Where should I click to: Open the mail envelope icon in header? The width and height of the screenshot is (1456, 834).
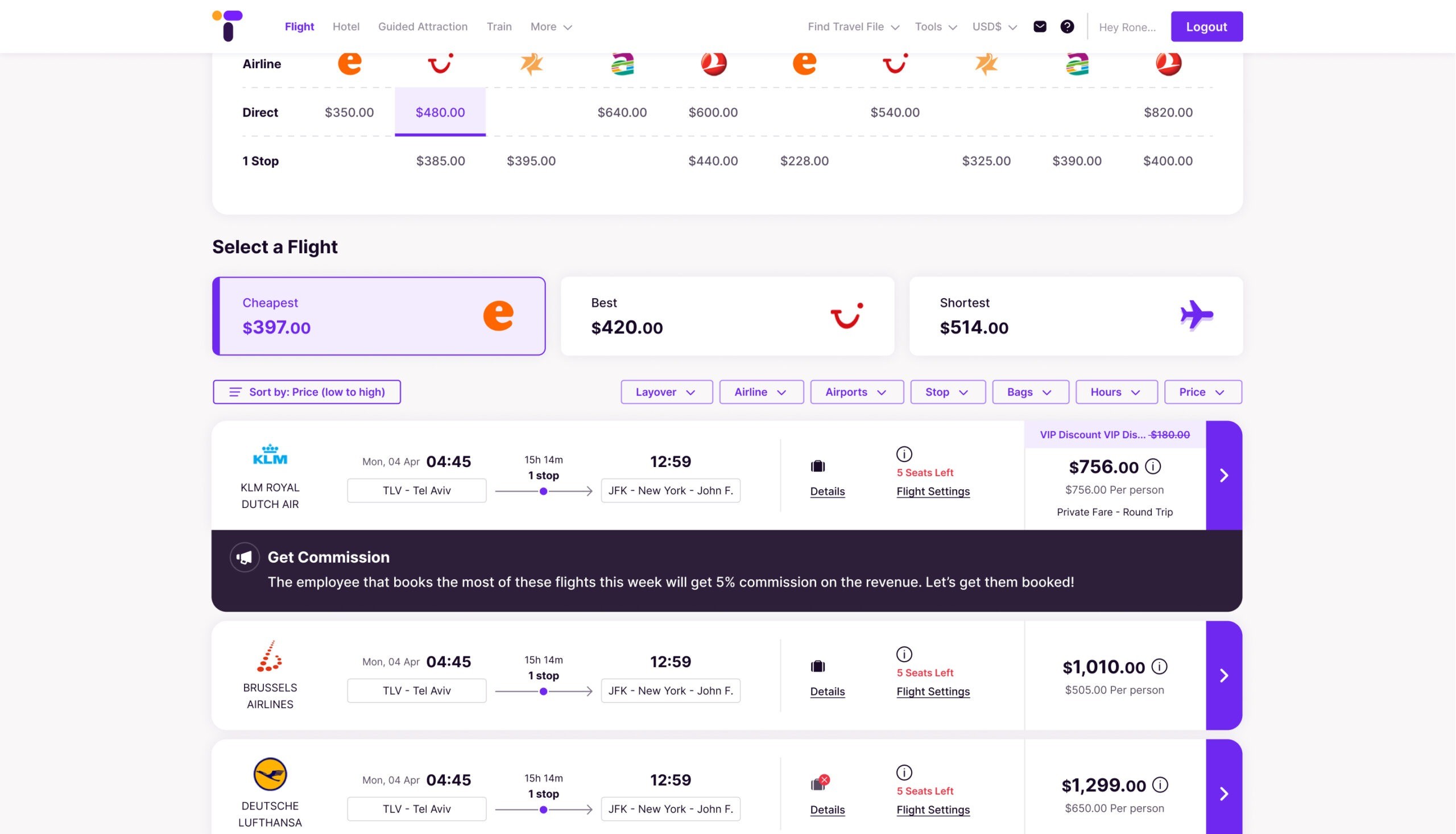click(1040, 27)
